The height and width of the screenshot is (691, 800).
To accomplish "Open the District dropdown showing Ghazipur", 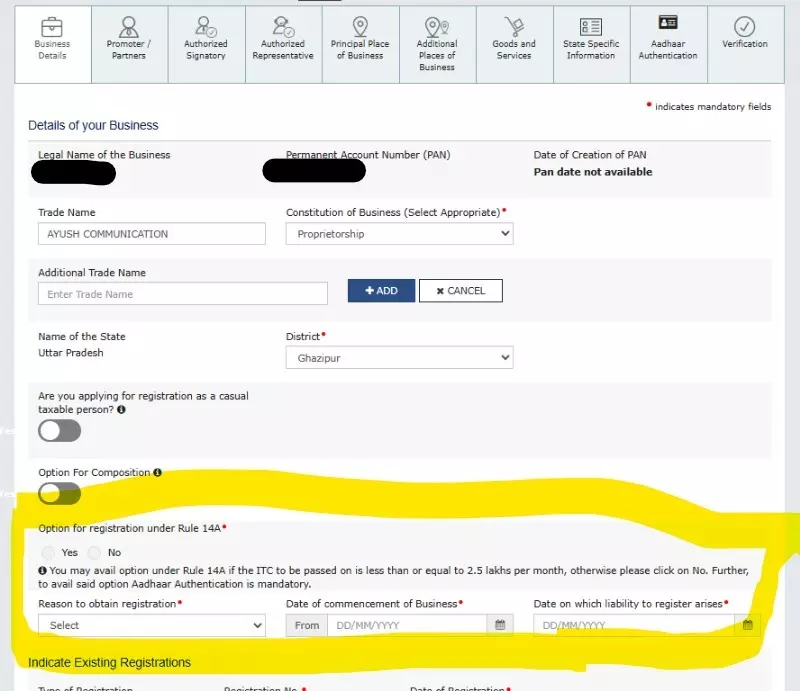I will point(399,357).
